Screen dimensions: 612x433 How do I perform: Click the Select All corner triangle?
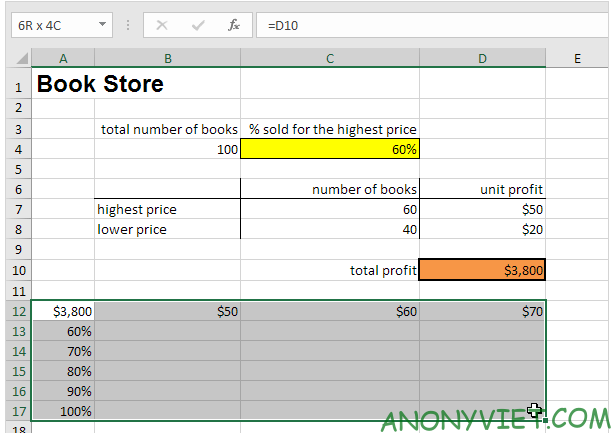[x=20, y=59]
